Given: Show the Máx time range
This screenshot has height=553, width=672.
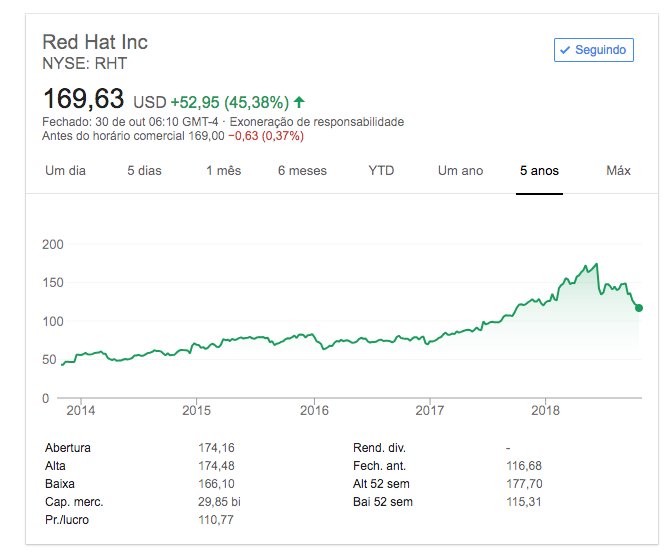Looking at the screenshot, I should 618,171.
